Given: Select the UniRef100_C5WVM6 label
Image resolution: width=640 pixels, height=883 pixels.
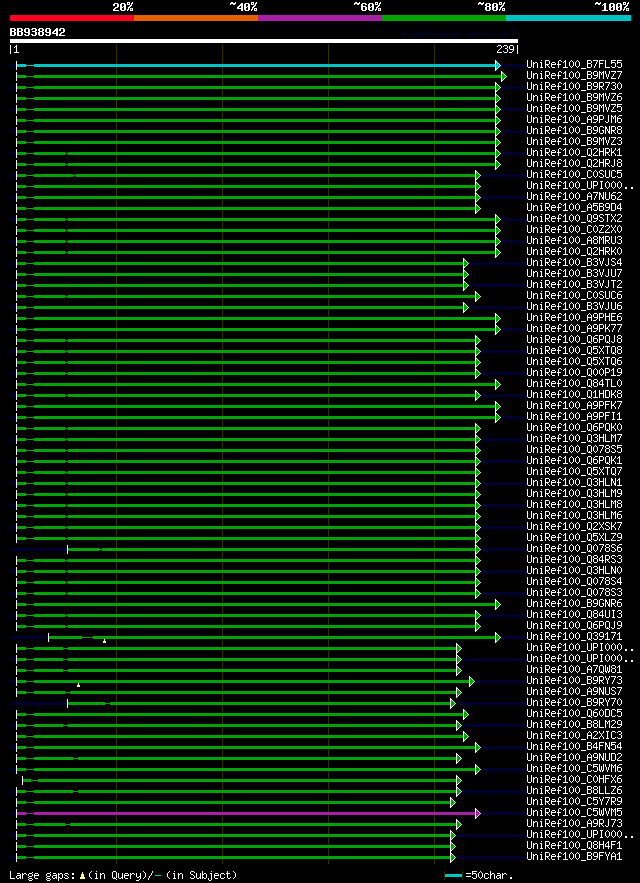Looking at the screenshot, I should tap(574, 768).
